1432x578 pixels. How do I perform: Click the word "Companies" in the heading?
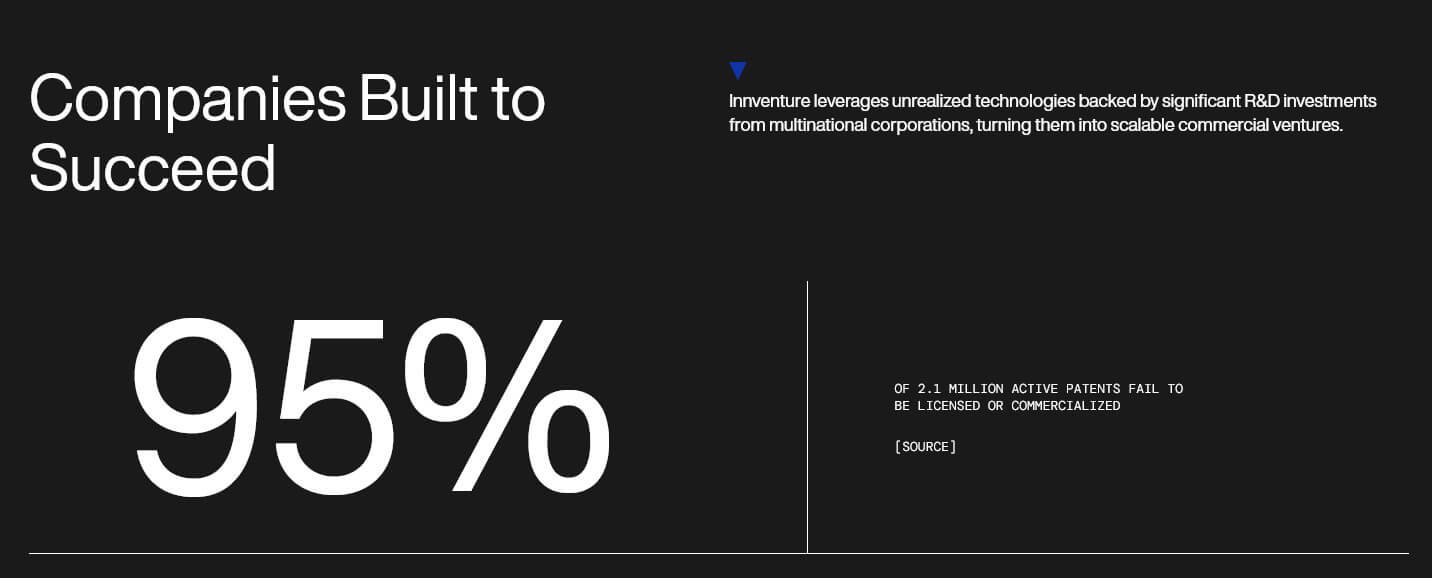click(x=187, y=98)
